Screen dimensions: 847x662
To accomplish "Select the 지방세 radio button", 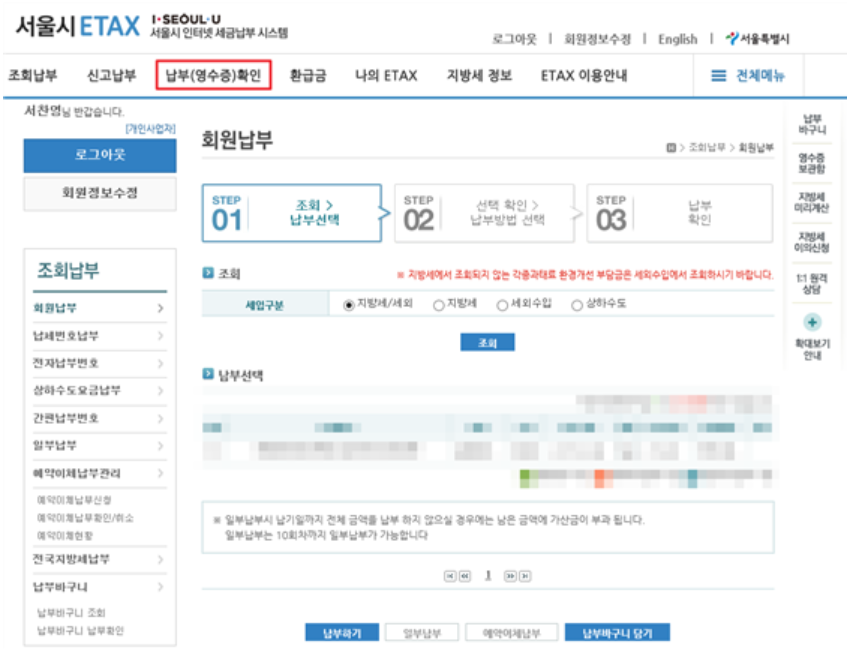I will pyautogui.click(x=439, y=305).
